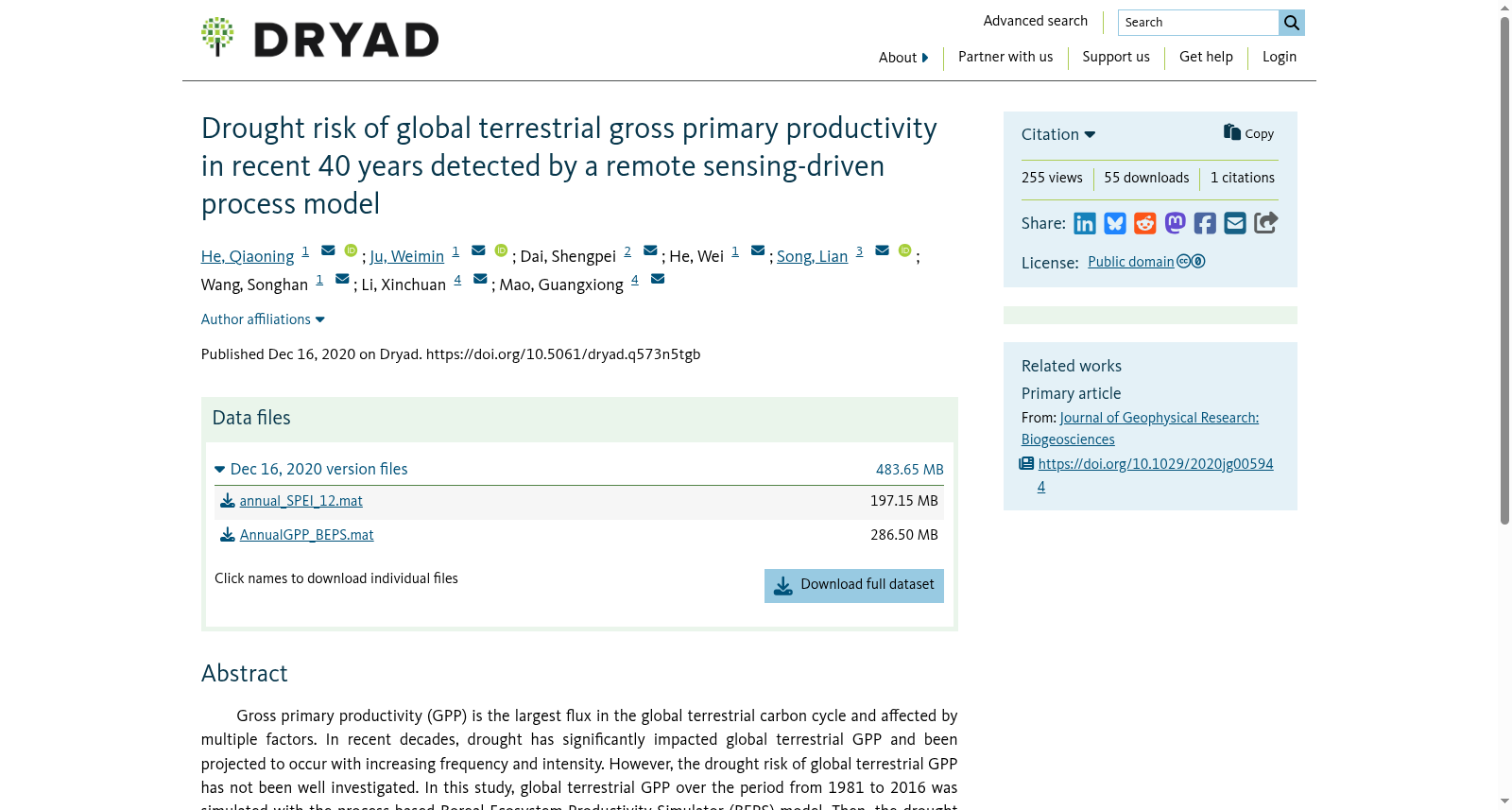Click affiliation footnote 4 by Mao, Guangxiong
The height and width of the screenshot is (810, 1512).
635,280
